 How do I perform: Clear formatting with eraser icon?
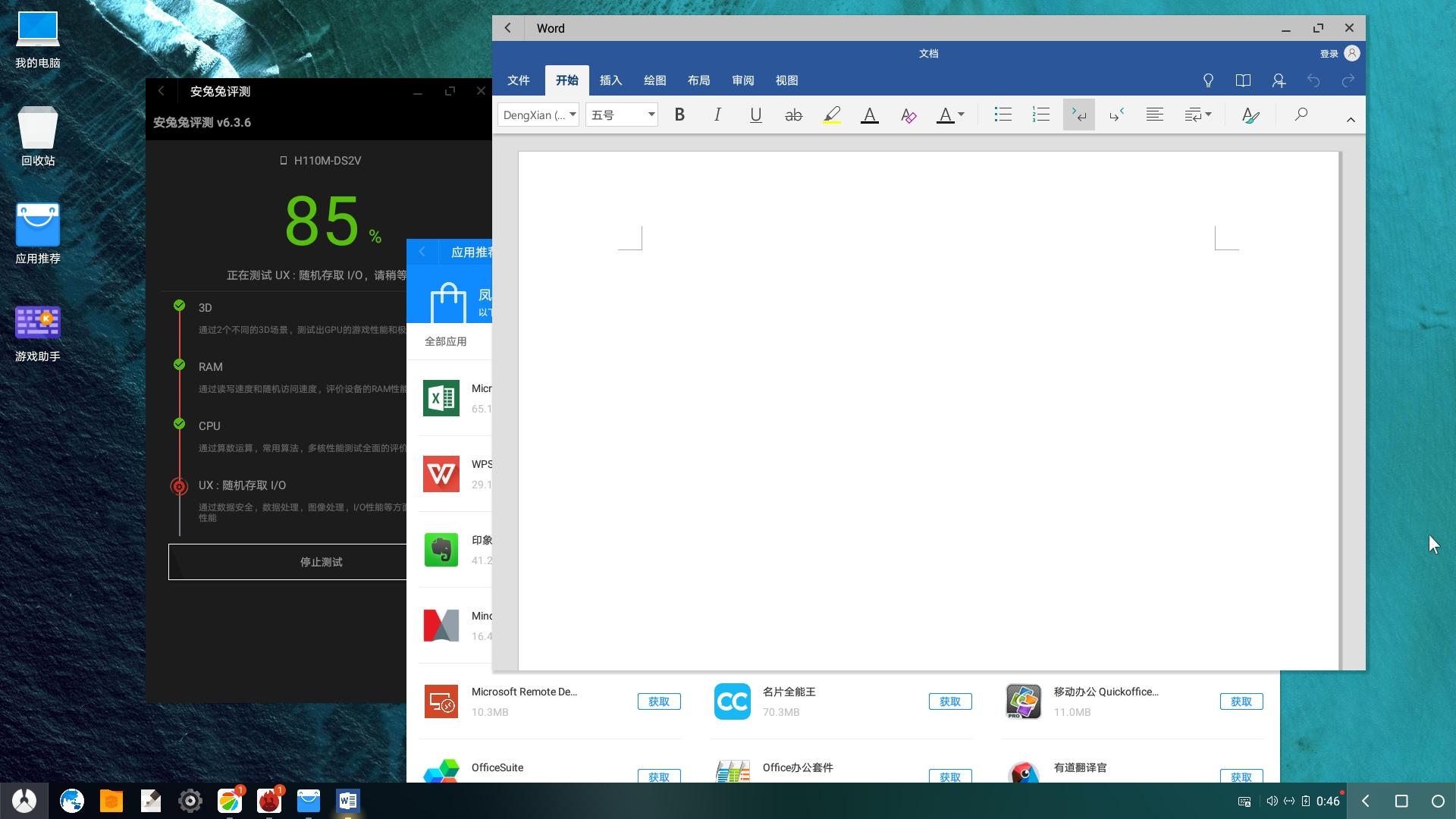click(908, 115)
